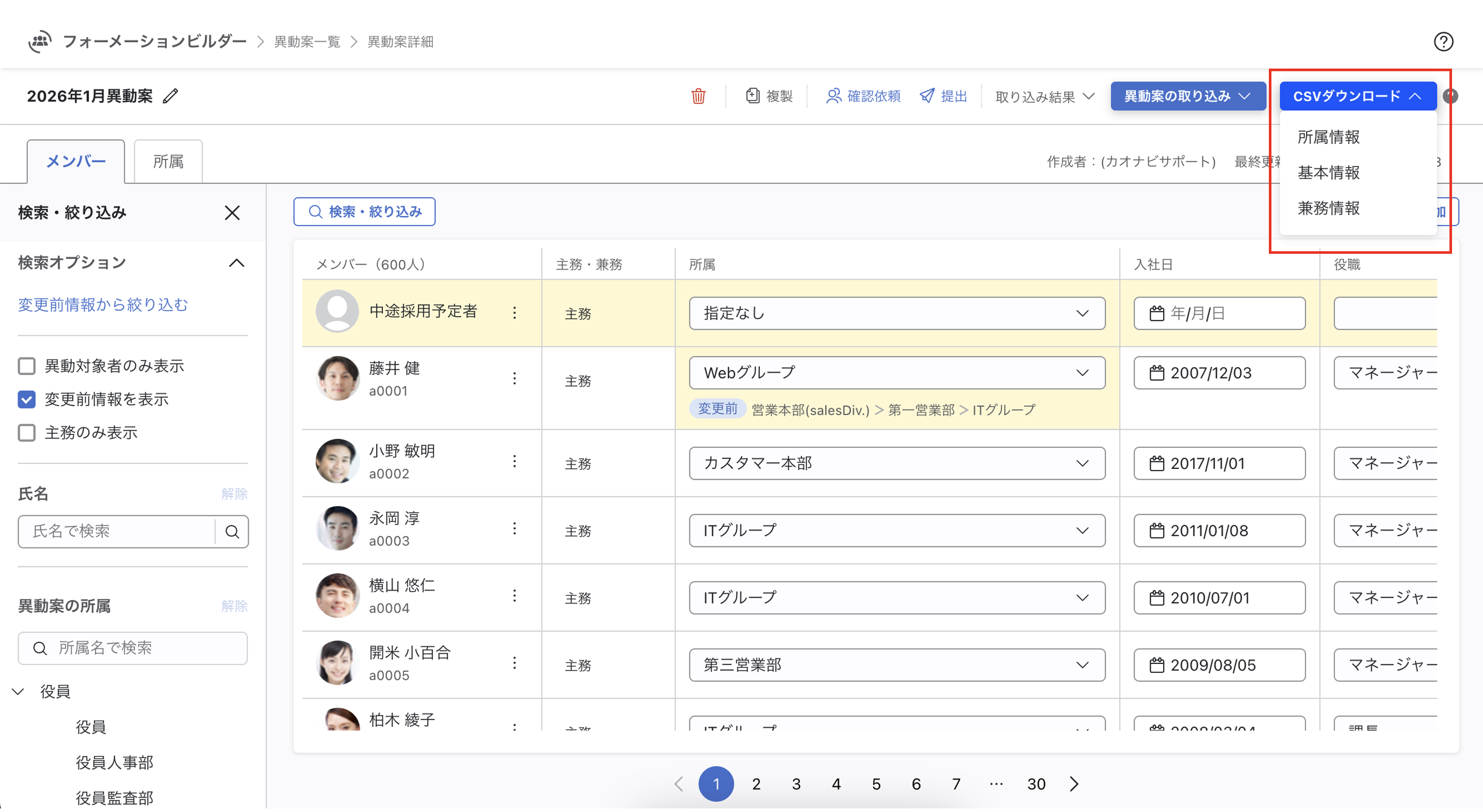Switch to the 所属 tab
1483x812 pixels.
point(168,161)
